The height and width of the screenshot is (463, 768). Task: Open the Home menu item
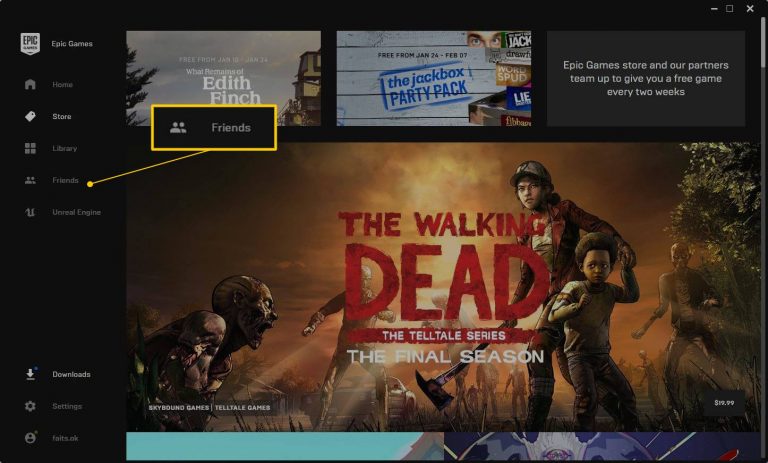(x=62, y=84)
